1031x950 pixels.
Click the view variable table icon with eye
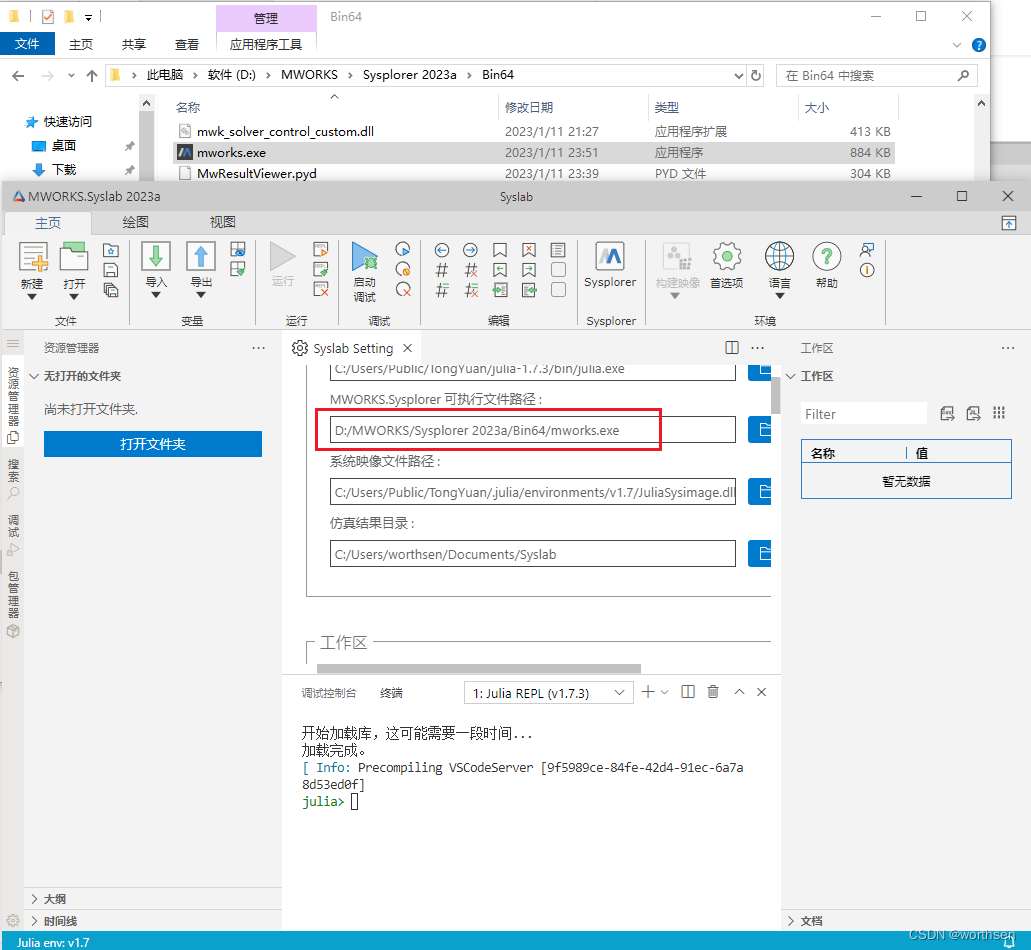click(238, 249)
